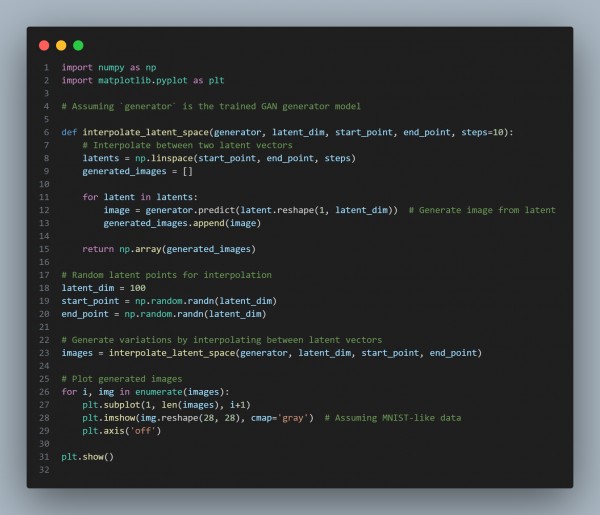
Task: Click 'Random latent points for interpolation' comment
Action: point(167,275)
